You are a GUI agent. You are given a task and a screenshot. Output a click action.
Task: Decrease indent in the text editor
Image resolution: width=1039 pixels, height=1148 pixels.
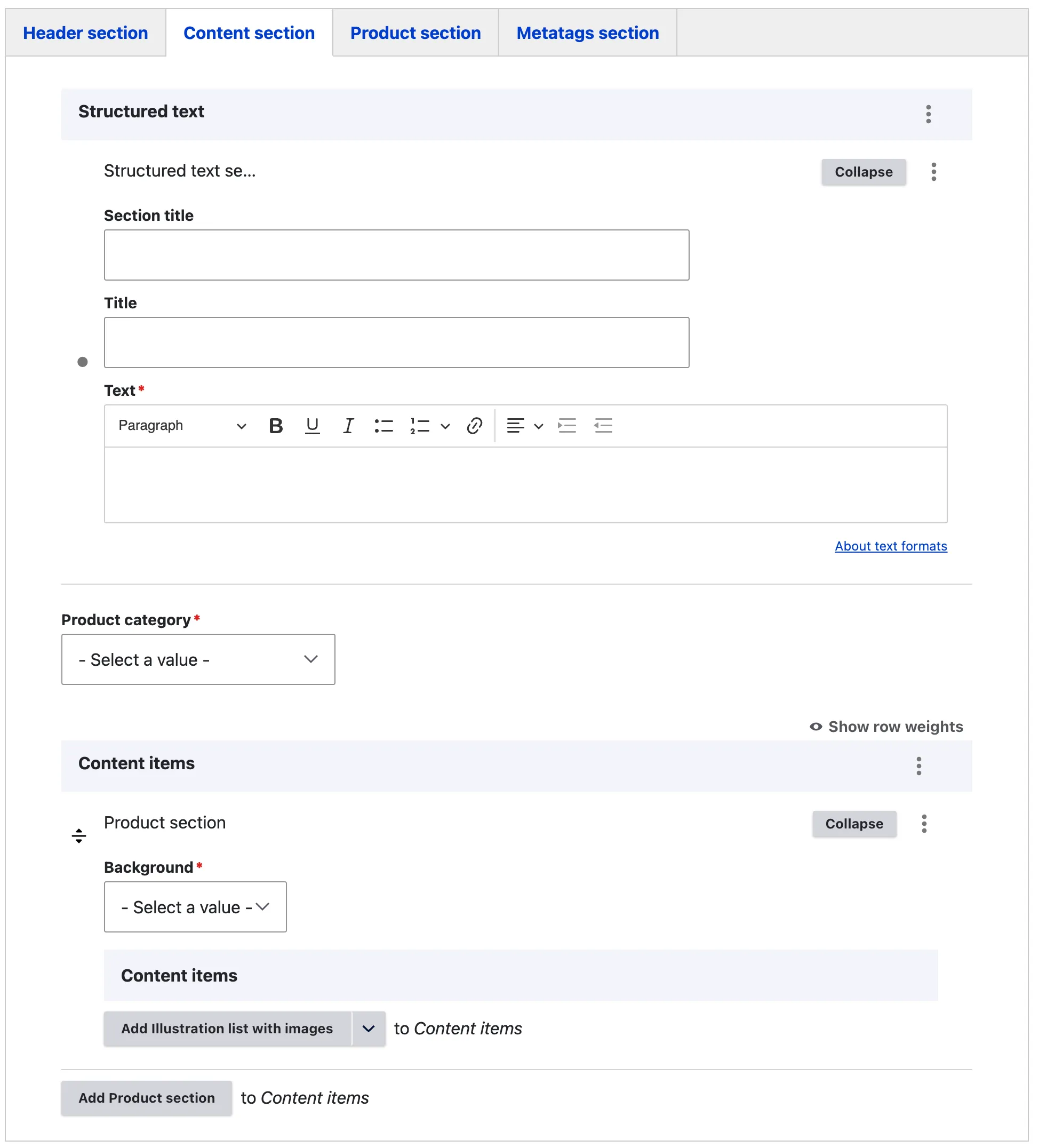[603, 426]
